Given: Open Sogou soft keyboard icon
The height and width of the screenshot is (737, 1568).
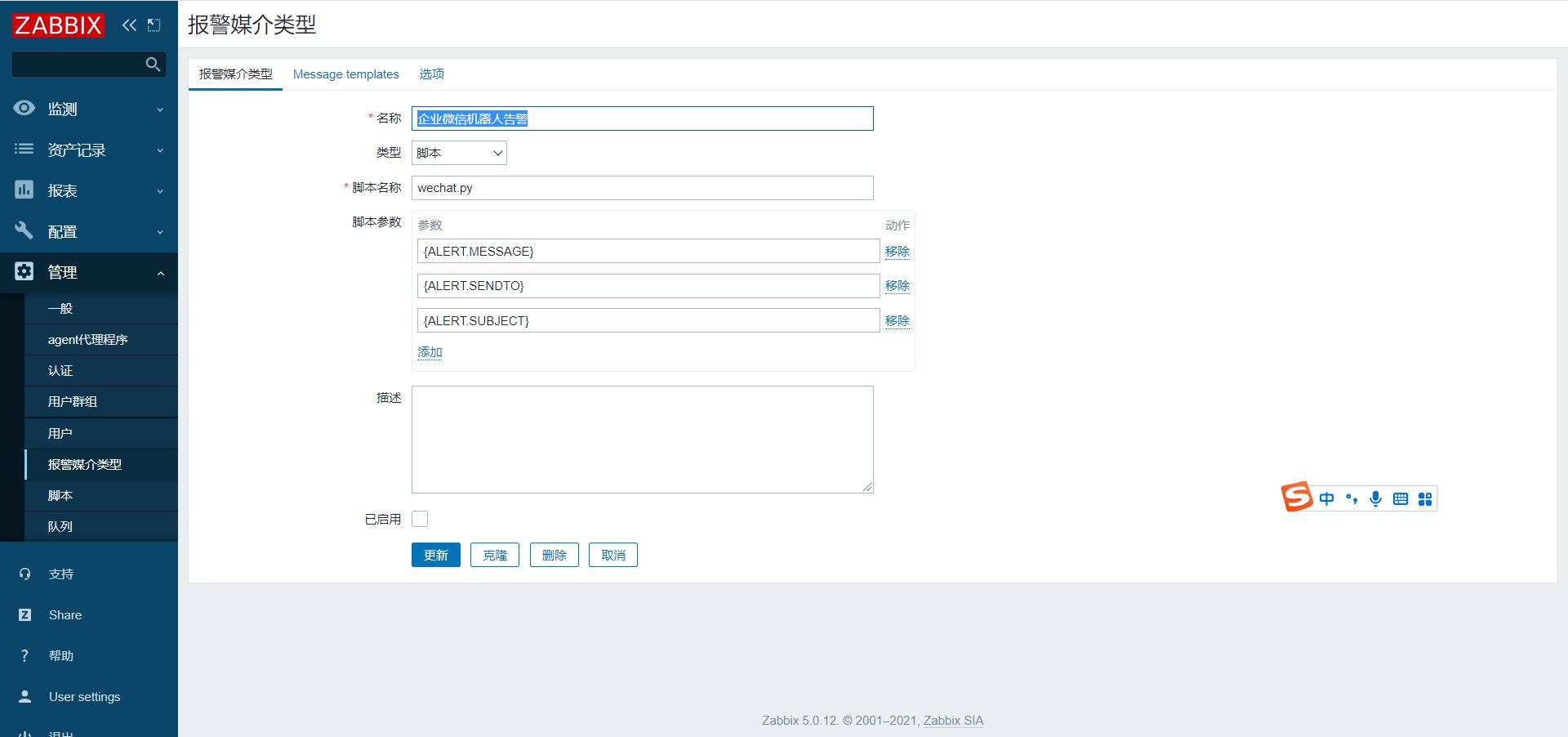Looking at the screenshot, I should [1401, 498].
